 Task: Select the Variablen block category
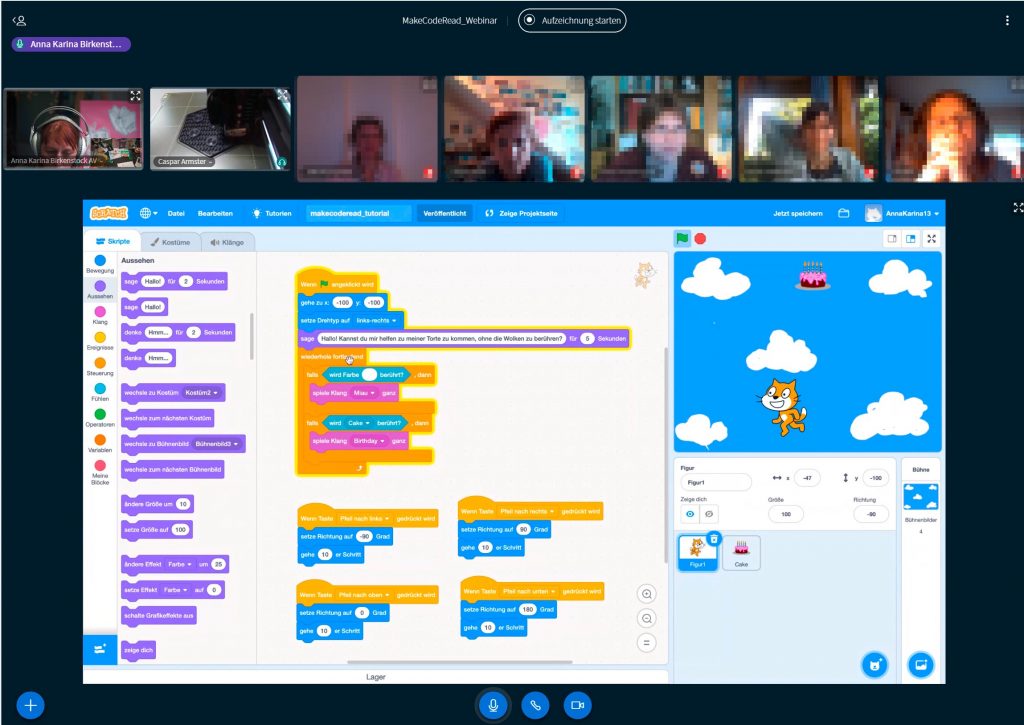100,443
